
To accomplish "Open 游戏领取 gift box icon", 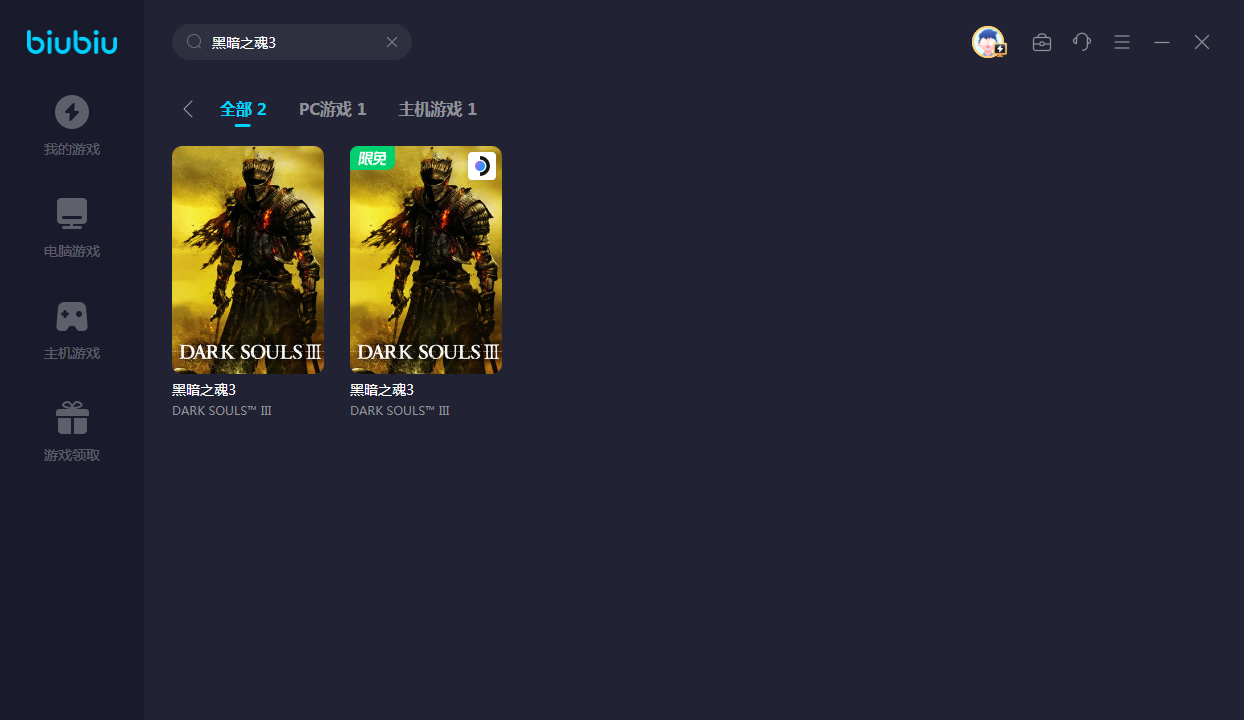I will (72, 418).
